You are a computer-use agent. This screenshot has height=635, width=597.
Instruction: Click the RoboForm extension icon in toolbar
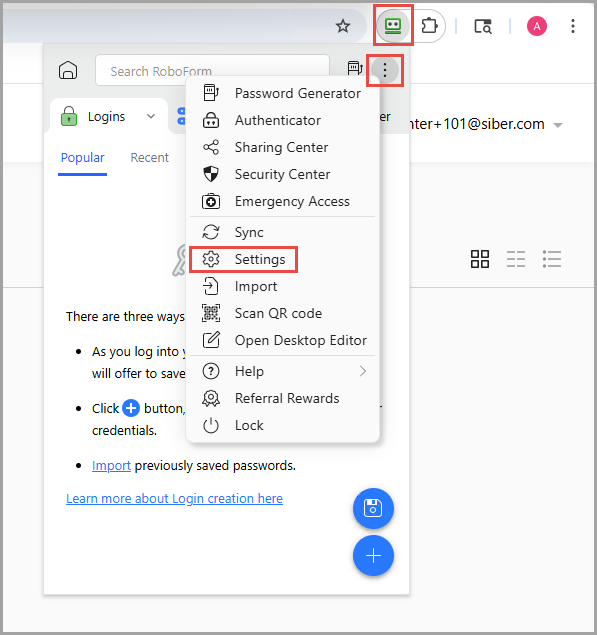coord(392,26)
